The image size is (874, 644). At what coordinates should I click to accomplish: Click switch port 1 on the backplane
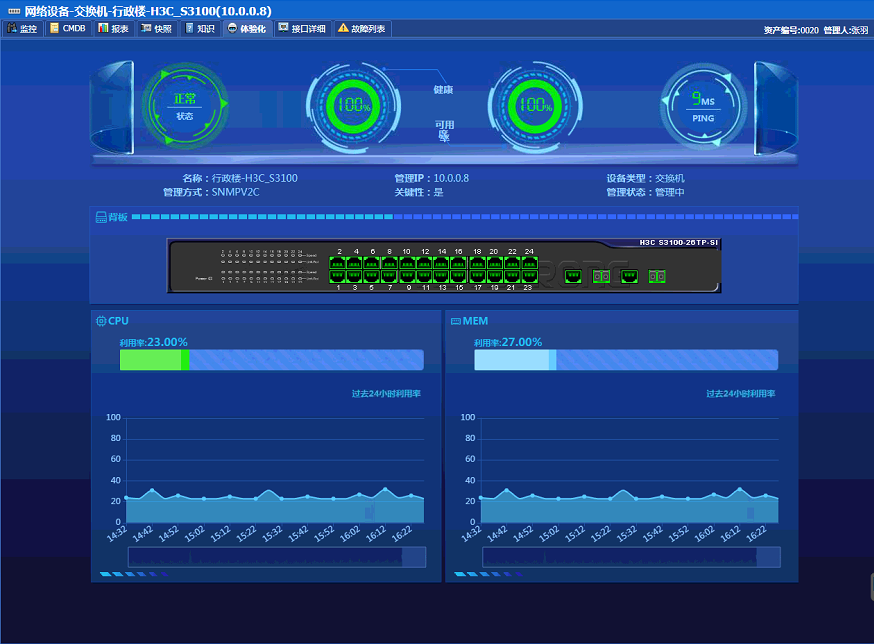[x=337, y=276]
